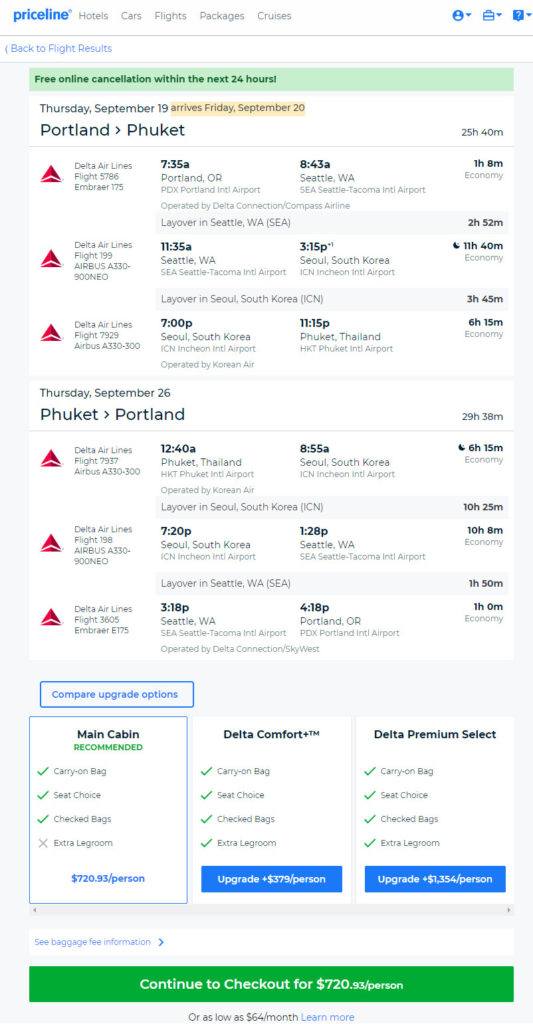Click Delta logo for Flight 3605
The width and height of the screenshot is (533, 1024).
52,617
